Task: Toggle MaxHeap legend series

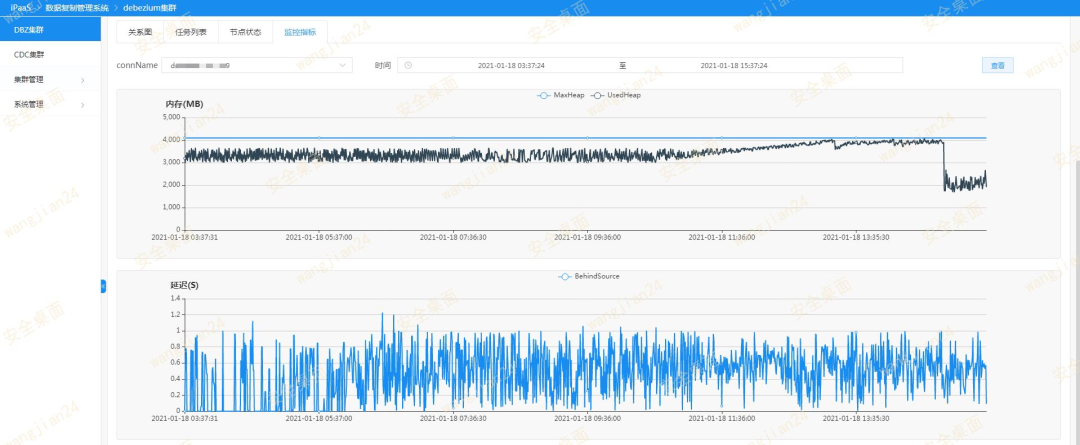Action: pos(561,95)
